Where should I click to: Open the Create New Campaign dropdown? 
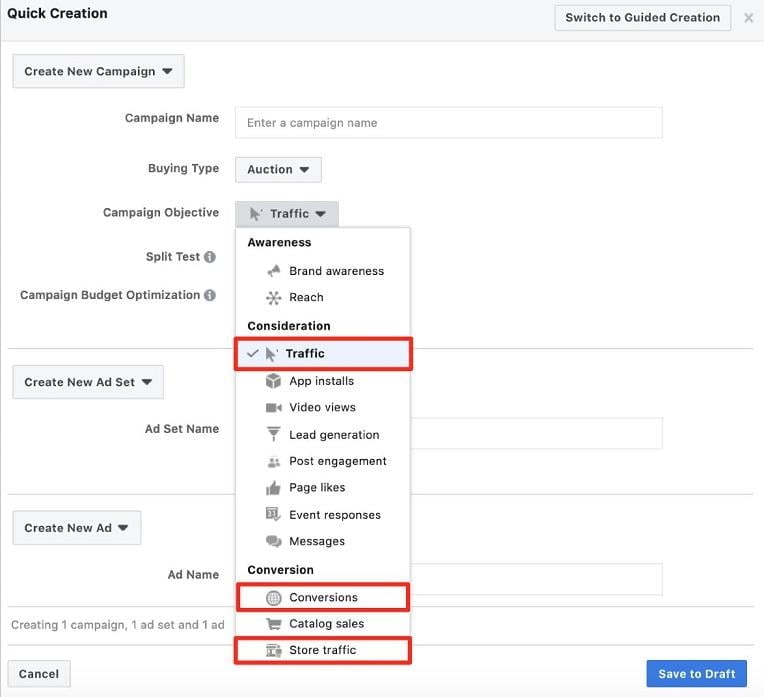point(98,72)
